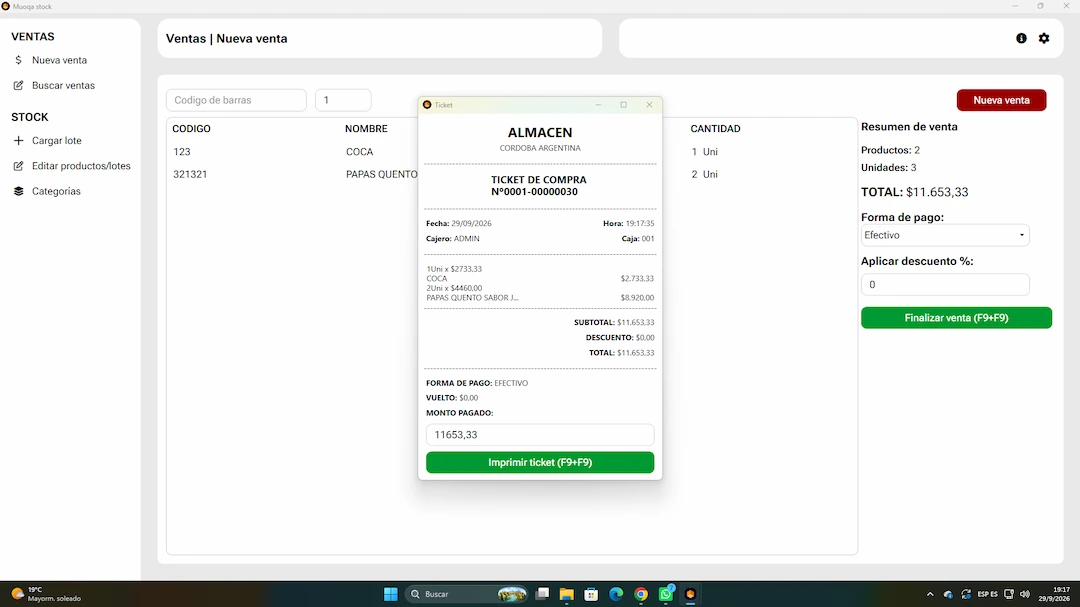The image size is (1080, 607).
Task: Open File Explorer from the taskbar
Action: point(567,594)
